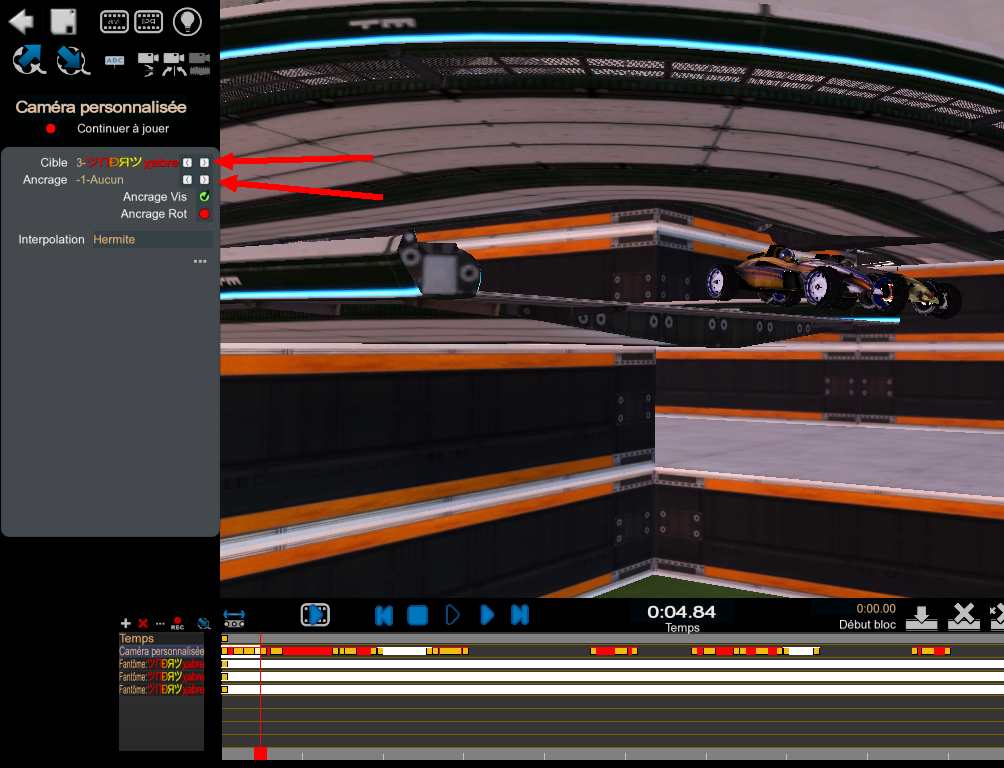Select the previous Ancrage anchor
Image resolution: width=1004 pixels, height=768 pixels.
(x=187, y=180)
